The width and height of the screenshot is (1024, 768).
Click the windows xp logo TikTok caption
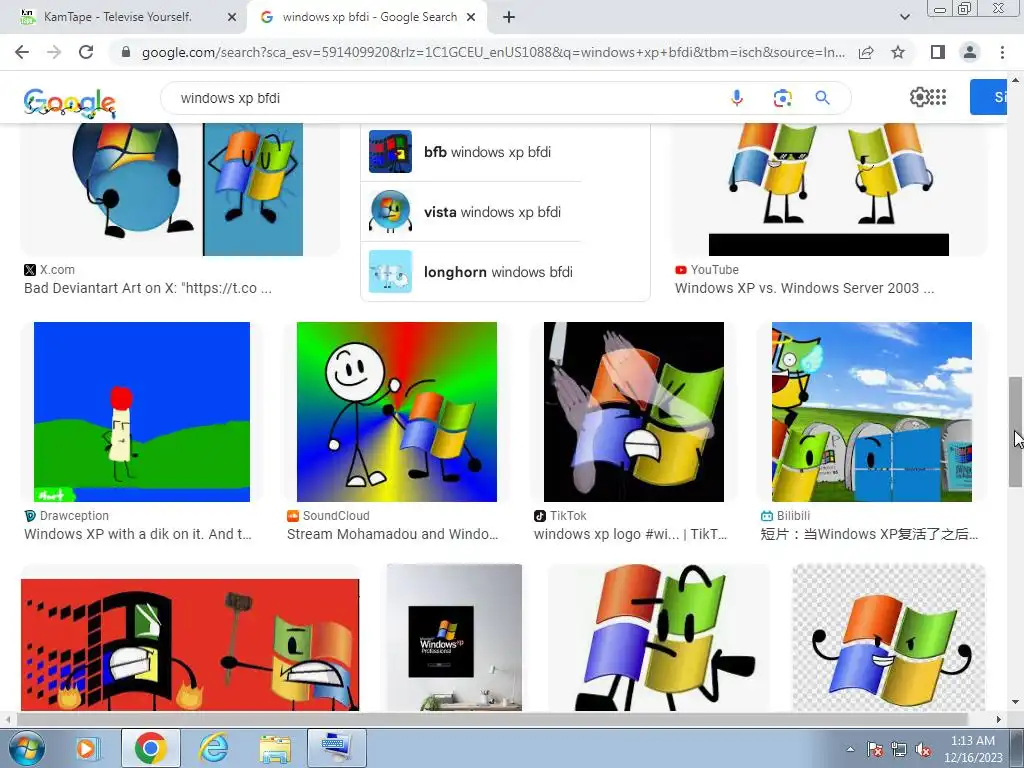pos(630,534)
